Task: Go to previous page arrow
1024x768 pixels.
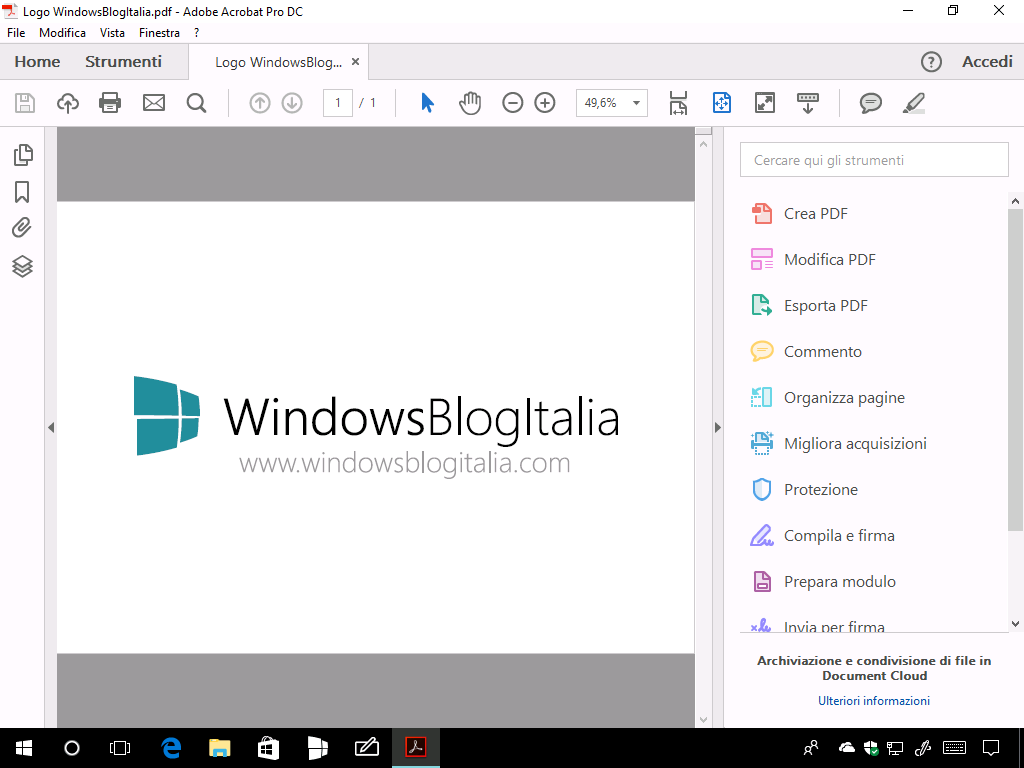Action: [260, 103]
